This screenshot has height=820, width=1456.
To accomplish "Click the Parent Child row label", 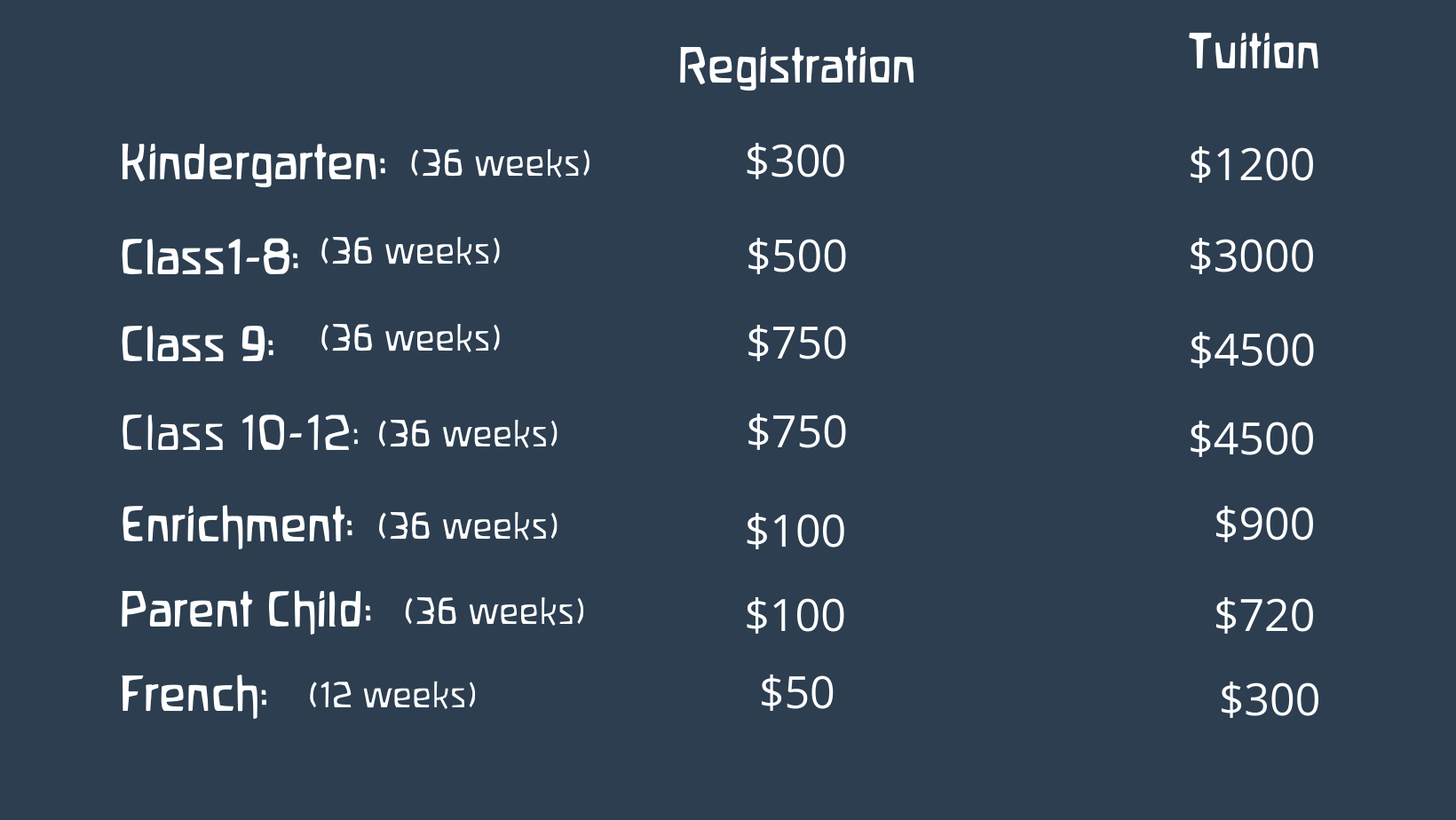I will (x=246, y=611).
